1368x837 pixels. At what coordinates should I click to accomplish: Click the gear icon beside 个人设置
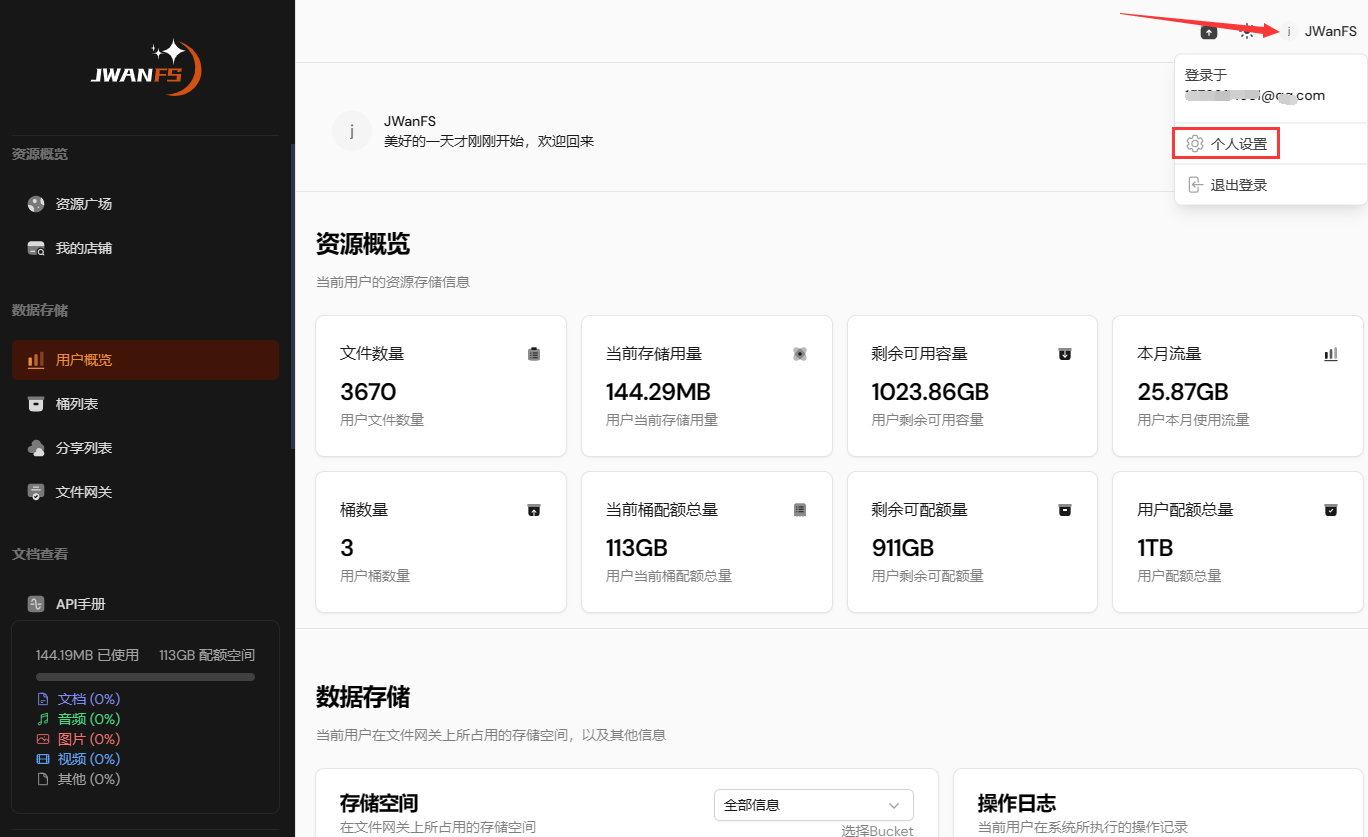pyautogui.click(x=1194, y=144)
